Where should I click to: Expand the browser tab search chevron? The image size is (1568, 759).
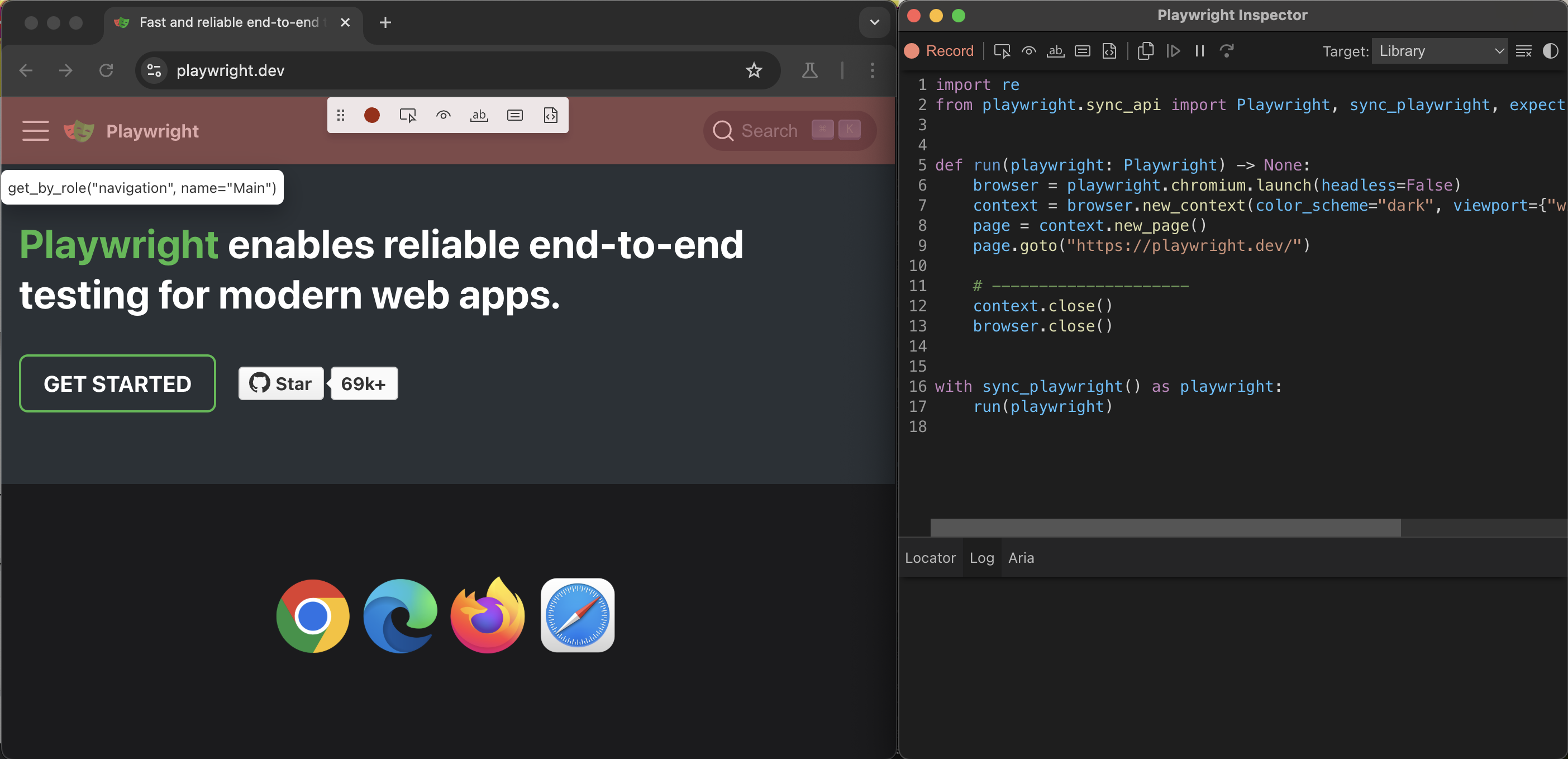click(874, 22)
